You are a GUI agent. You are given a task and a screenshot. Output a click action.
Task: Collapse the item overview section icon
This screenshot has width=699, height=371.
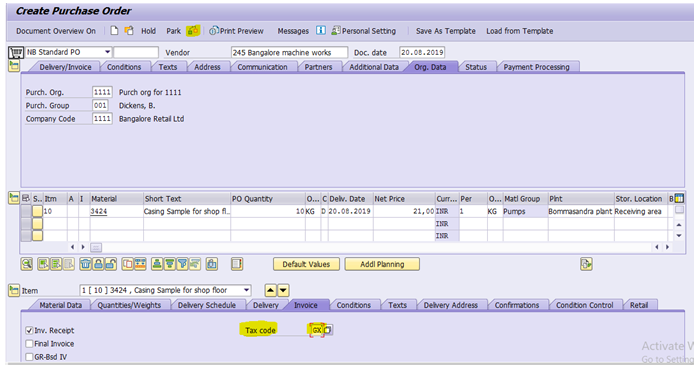pos(14,198)
